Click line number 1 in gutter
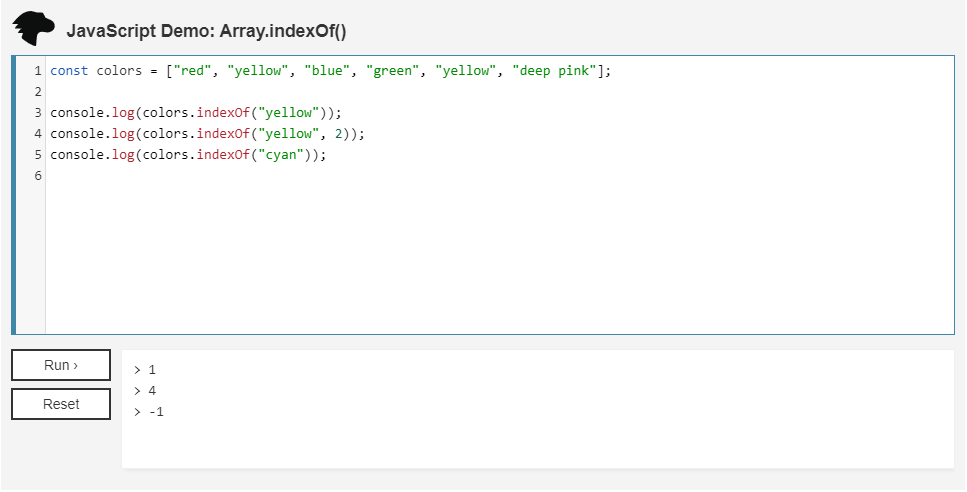This screenshot has height=492, width=967. 37,71
